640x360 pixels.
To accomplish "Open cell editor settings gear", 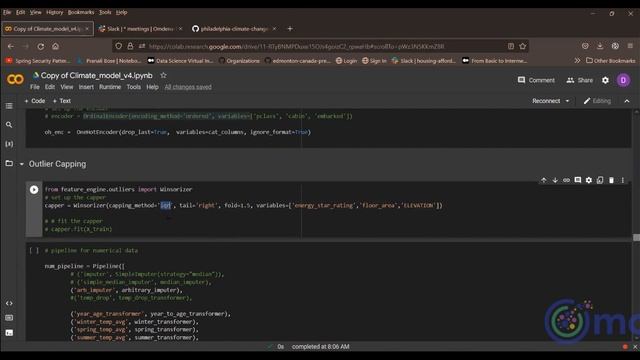I will pyautogui.click(x=589, y=180).
